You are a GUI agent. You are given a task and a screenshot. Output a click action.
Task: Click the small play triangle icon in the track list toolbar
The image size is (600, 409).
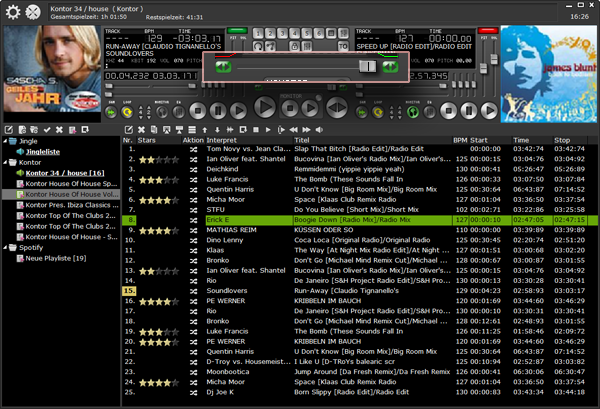pos(268,130)
